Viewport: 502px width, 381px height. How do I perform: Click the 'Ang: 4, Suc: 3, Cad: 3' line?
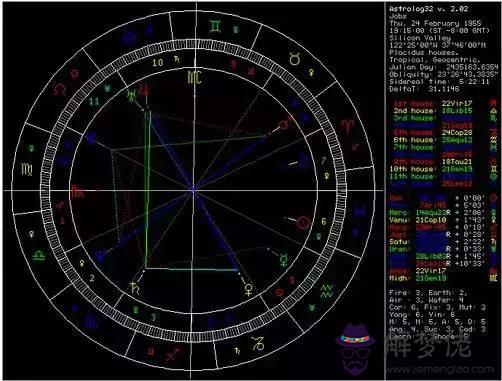click(437, 329)
